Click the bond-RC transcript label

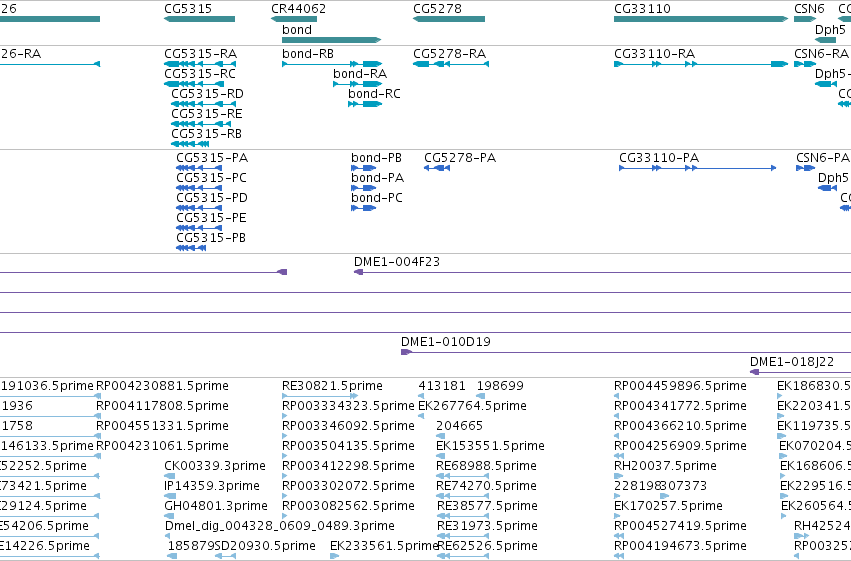(x=374, y=94)
